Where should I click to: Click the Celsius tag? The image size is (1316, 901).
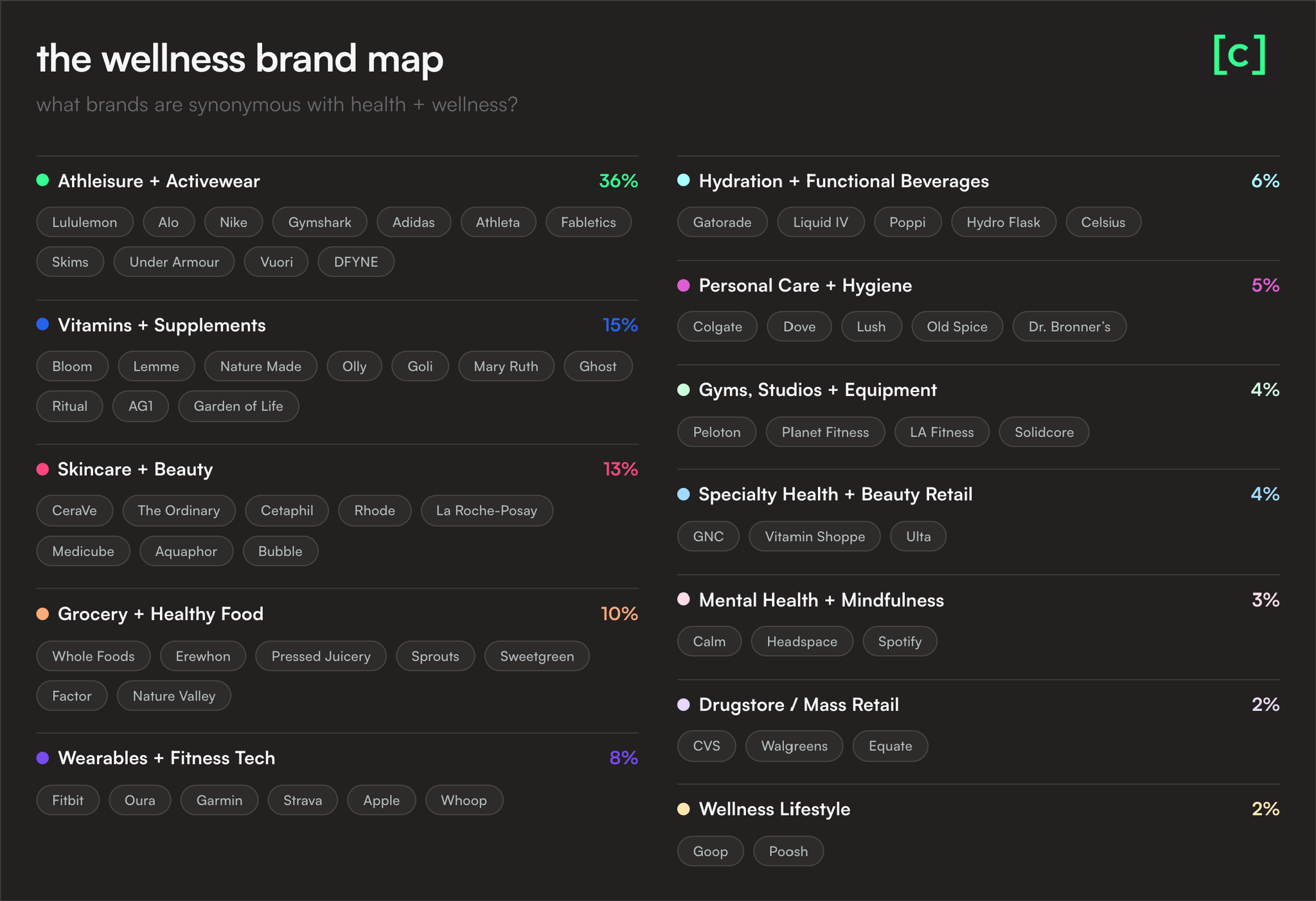tap(1103, 222)
